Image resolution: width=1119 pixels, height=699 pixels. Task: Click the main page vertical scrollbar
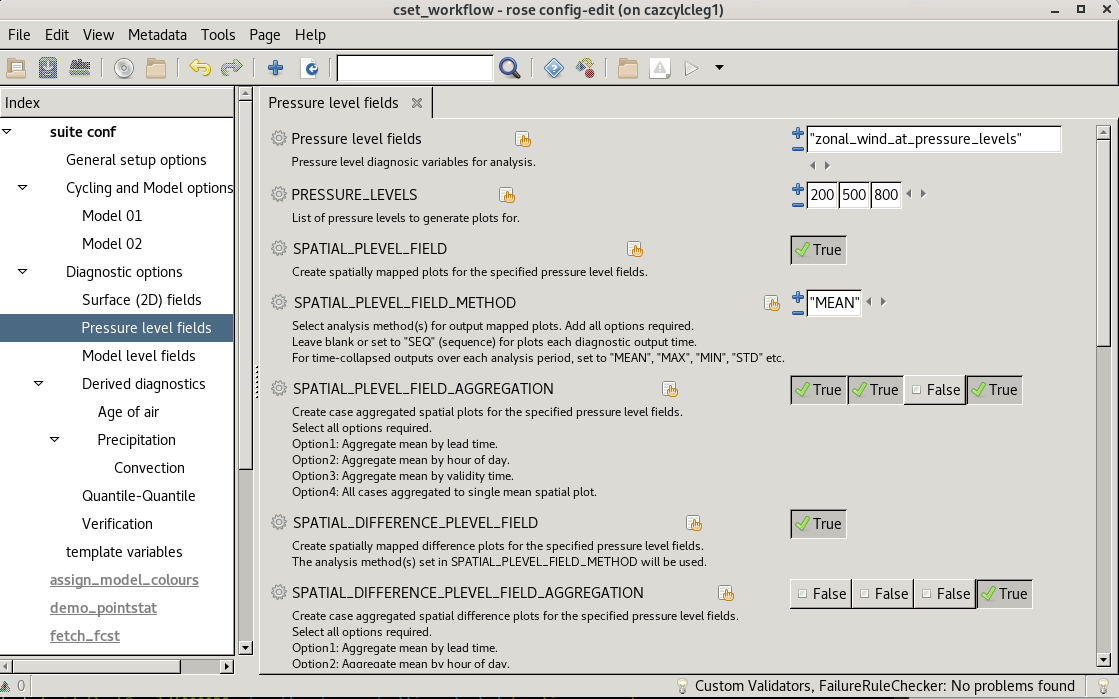[1103, 243]
